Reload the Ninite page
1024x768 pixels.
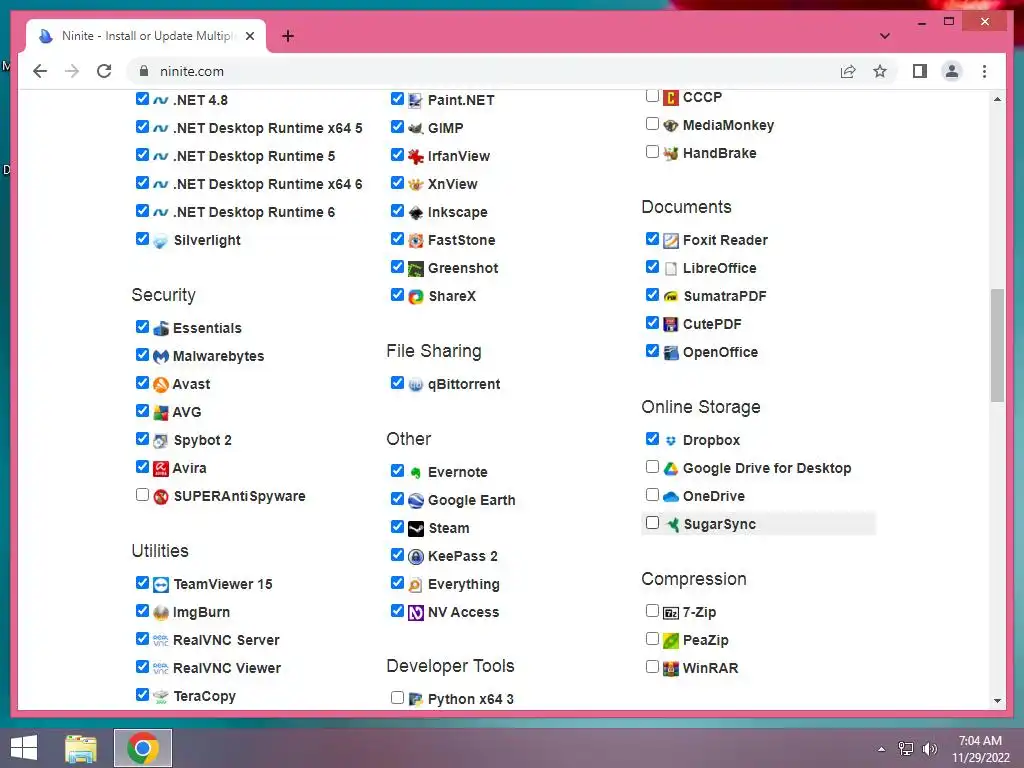[x=104, y=71]
